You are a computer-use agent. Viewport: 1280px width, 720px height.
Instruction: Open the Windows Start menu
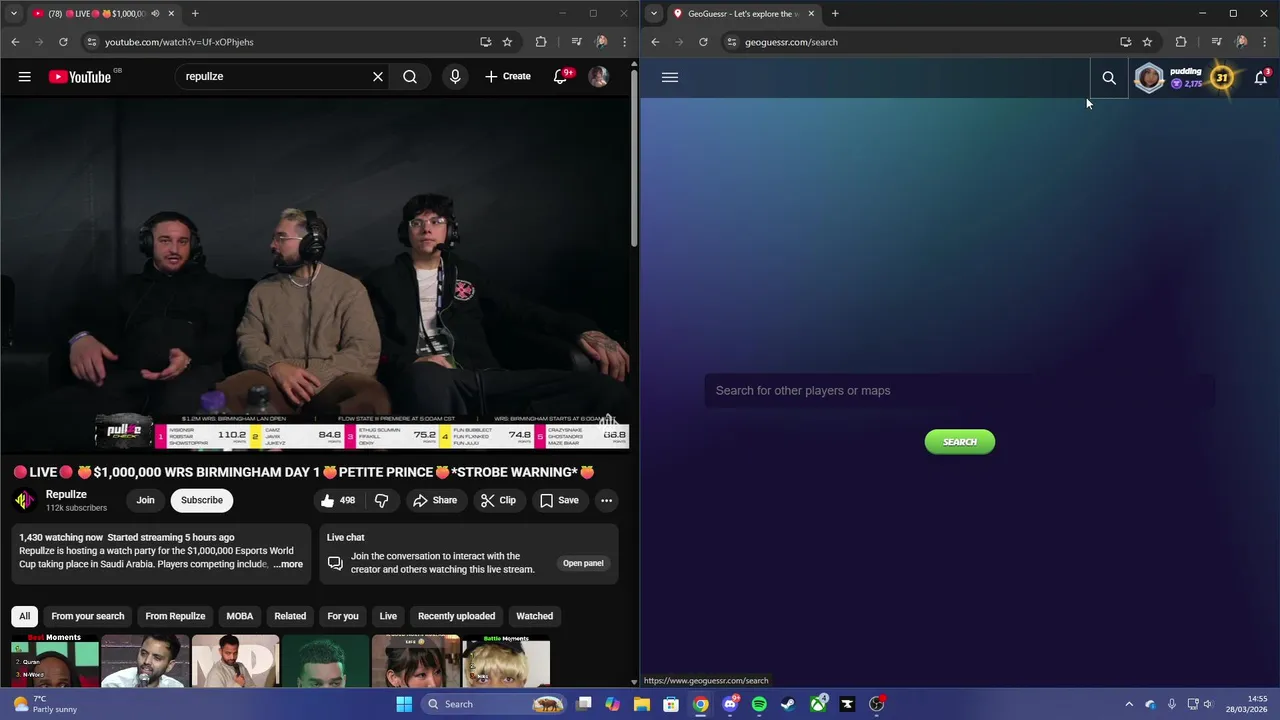404,704
